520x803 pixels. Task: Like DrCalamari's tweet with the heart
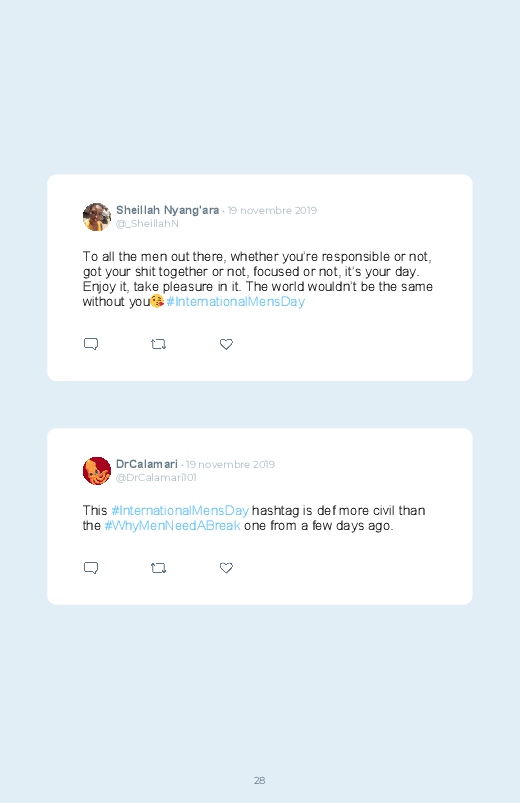coord(226,568)
